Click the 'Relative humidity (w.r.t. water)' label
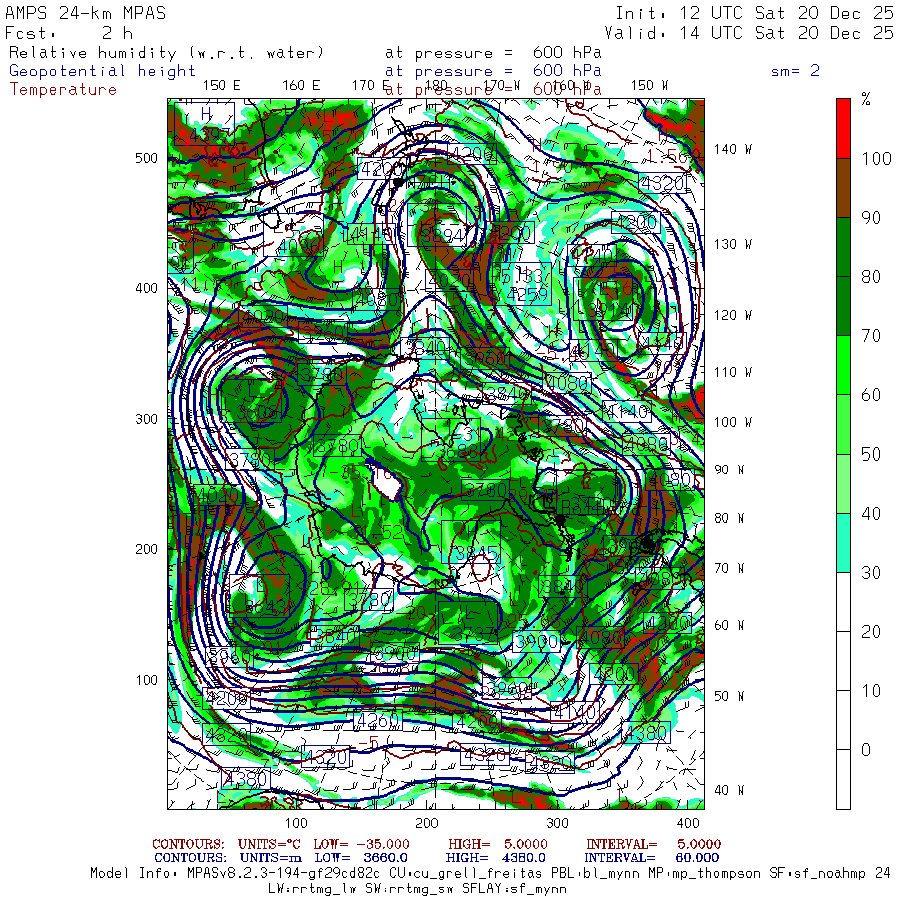The width and height of the screenshot is (900, 900). click(x=167, y=53)
